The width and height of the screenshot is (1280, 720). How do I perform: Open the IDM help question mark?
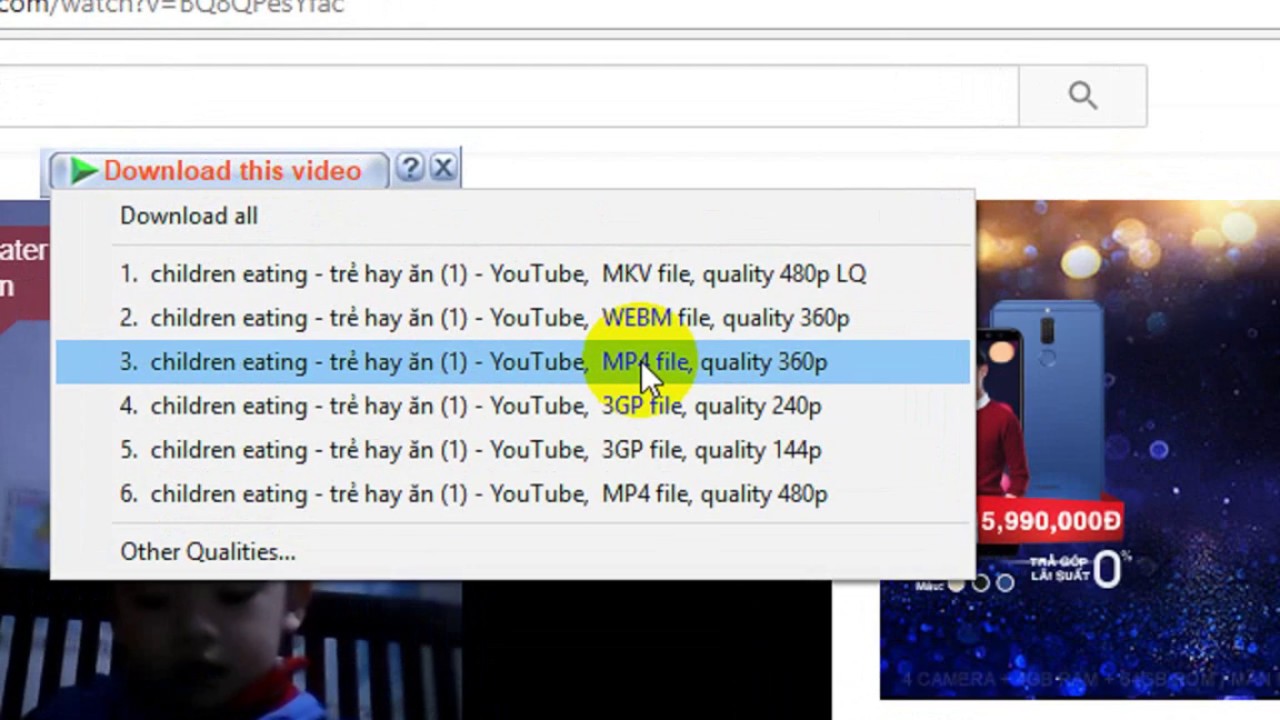pos(410,168)
